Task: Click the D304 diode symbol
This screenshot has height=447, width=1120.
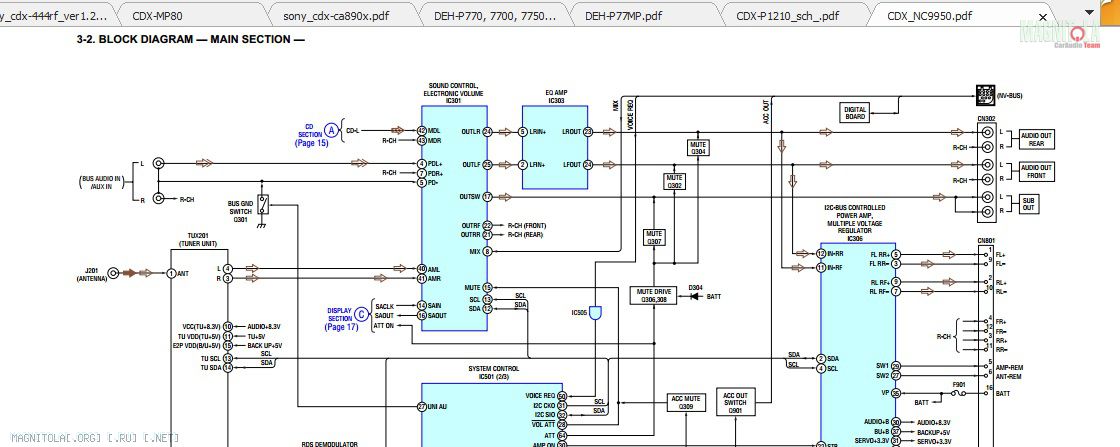Action: pos(693,296)
